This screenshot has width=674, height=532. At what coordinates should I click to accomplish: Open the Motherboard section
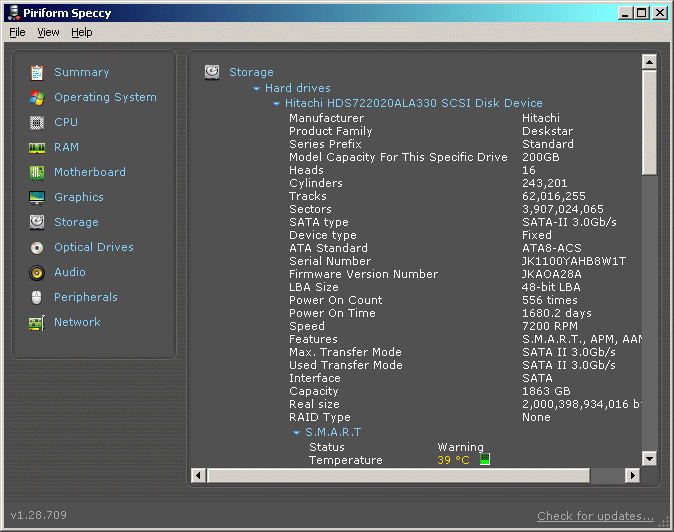tap(90, 172)
